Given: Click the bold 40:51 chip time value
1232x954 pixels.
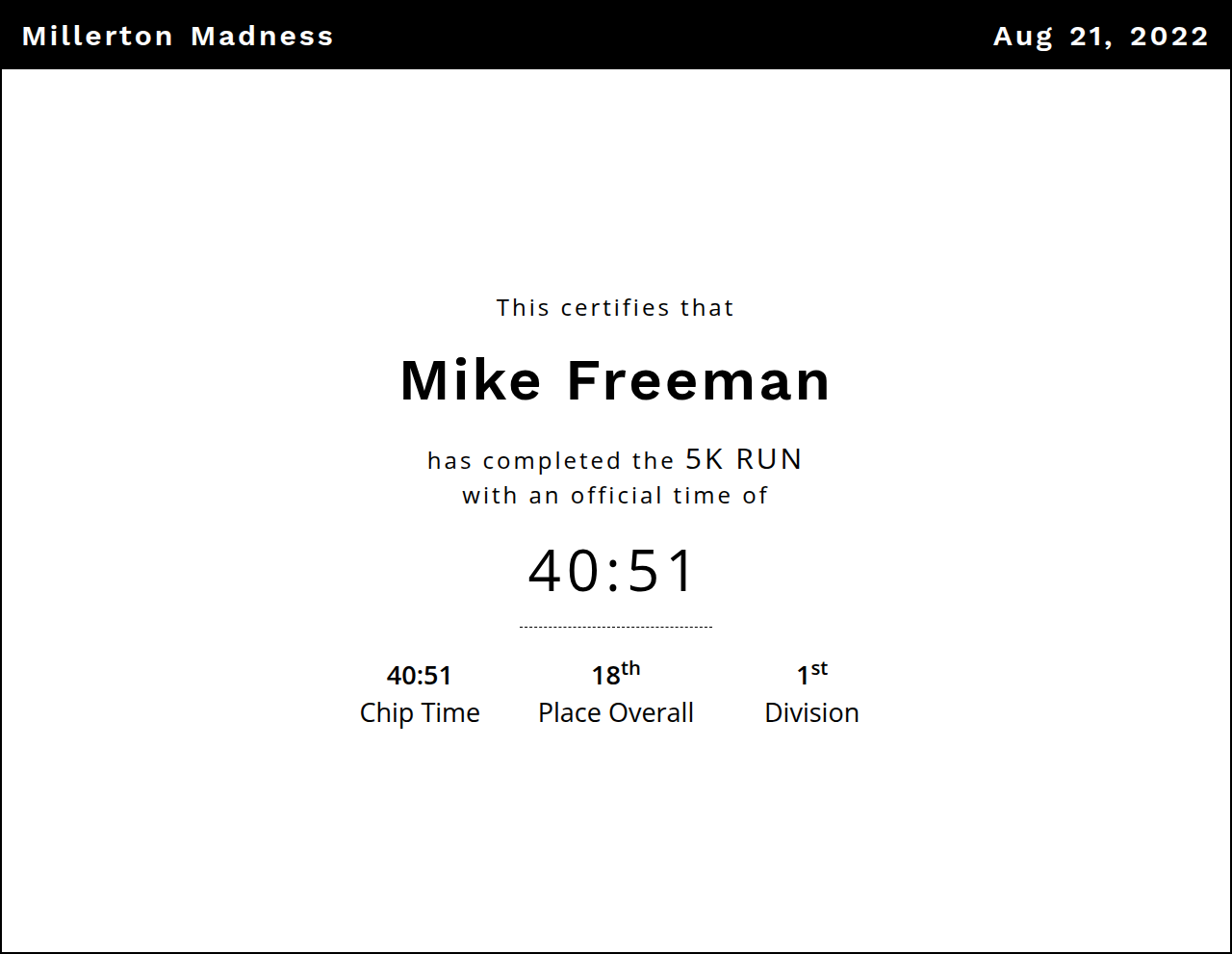Looking at the screenshot, I should (419, 676).
